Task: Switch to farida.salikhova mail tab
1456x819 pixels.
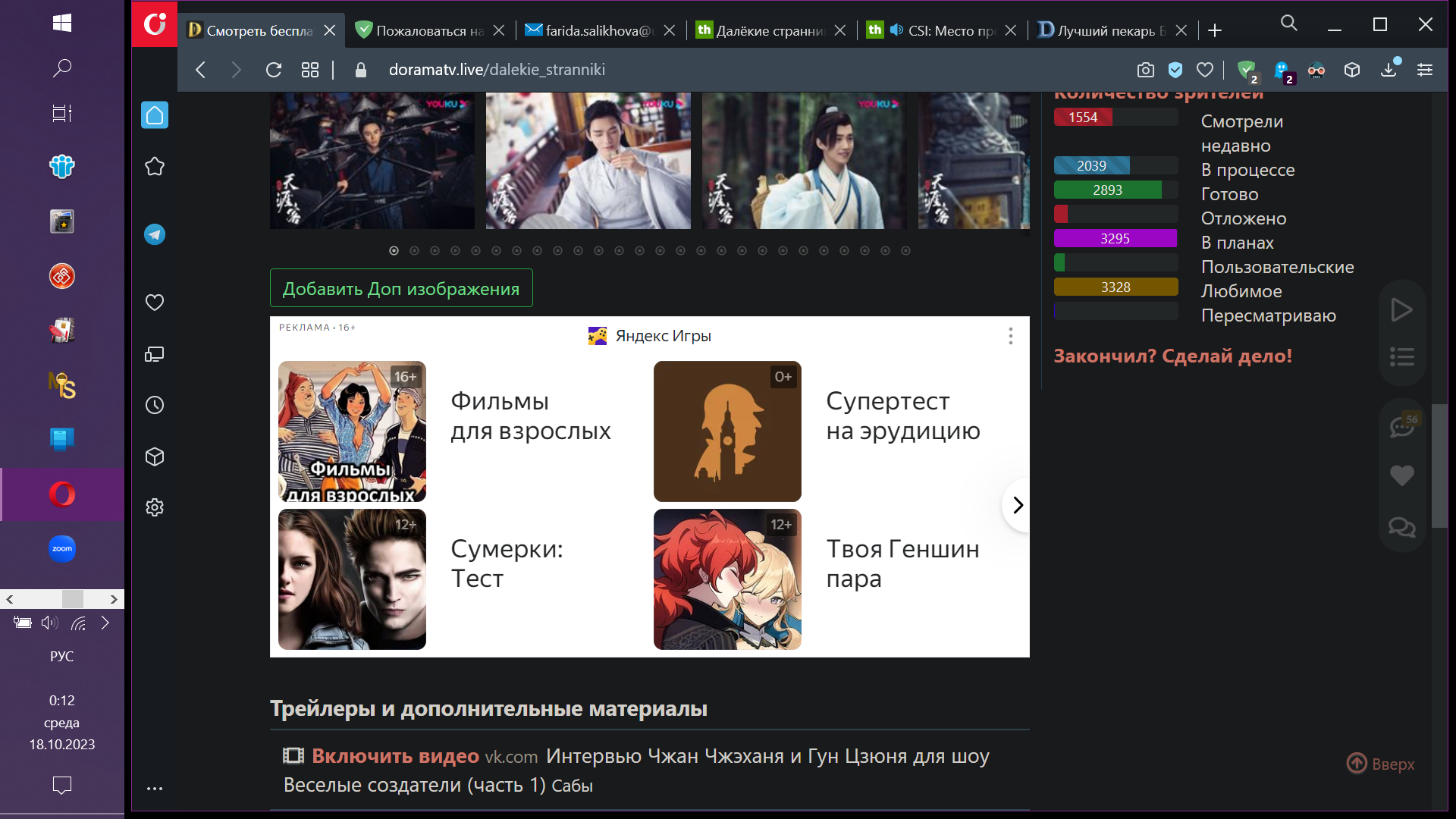Action: pyautogui.click(x=598, y=30)
